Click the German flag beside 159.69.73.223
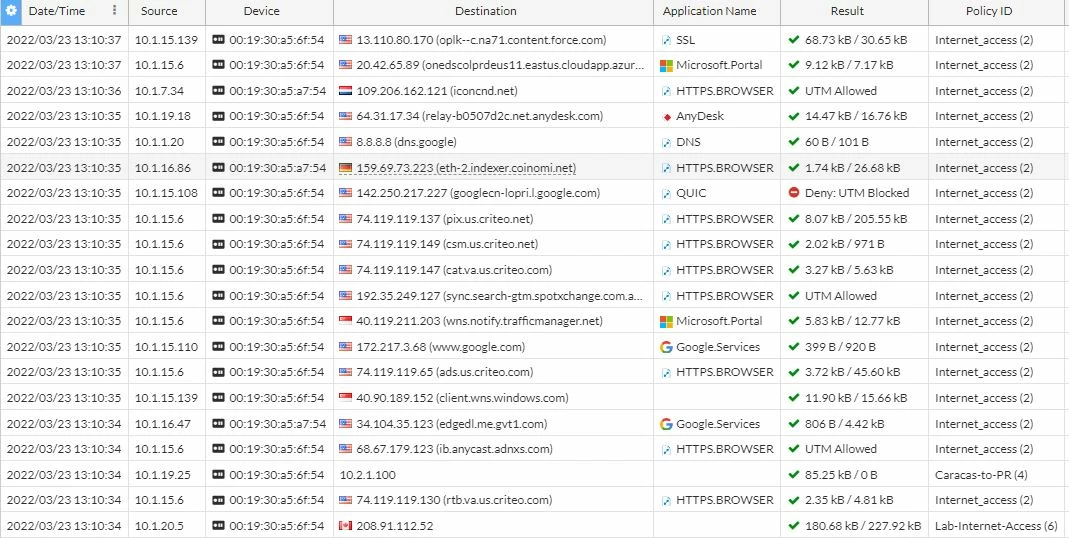 coord(346,168)
